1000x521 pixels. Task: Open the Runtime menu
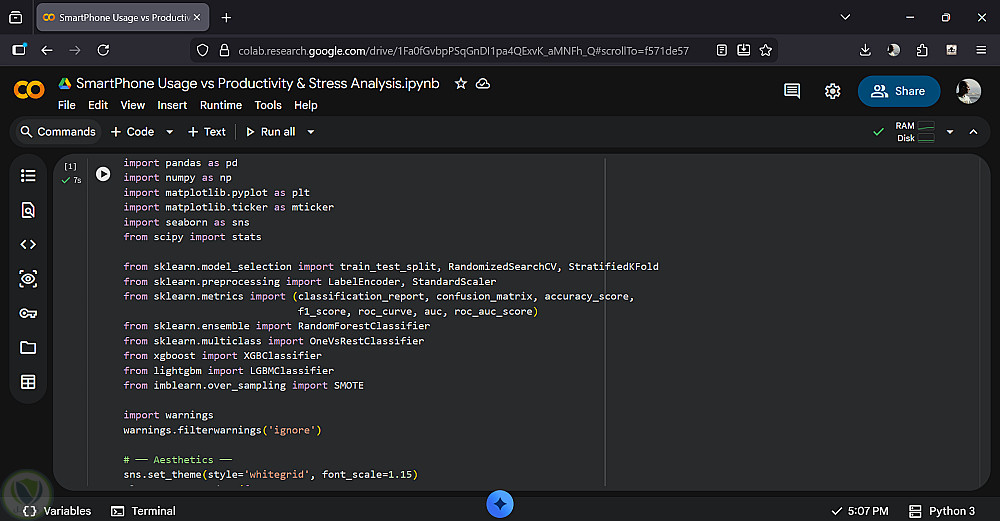click(x=220, y=105)
